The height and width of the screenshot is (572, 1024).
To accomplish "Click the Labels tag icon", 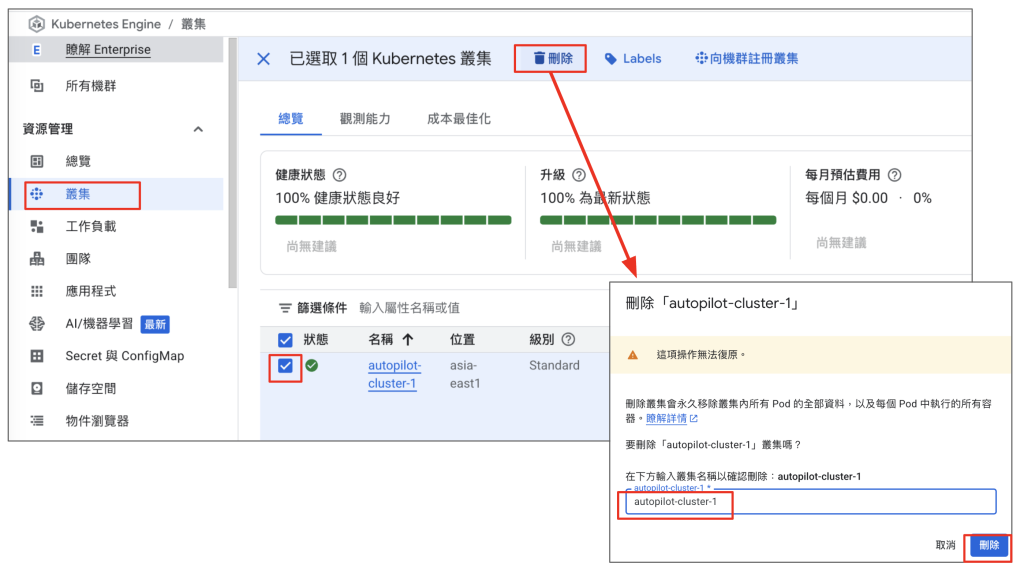I will (611, 59).
